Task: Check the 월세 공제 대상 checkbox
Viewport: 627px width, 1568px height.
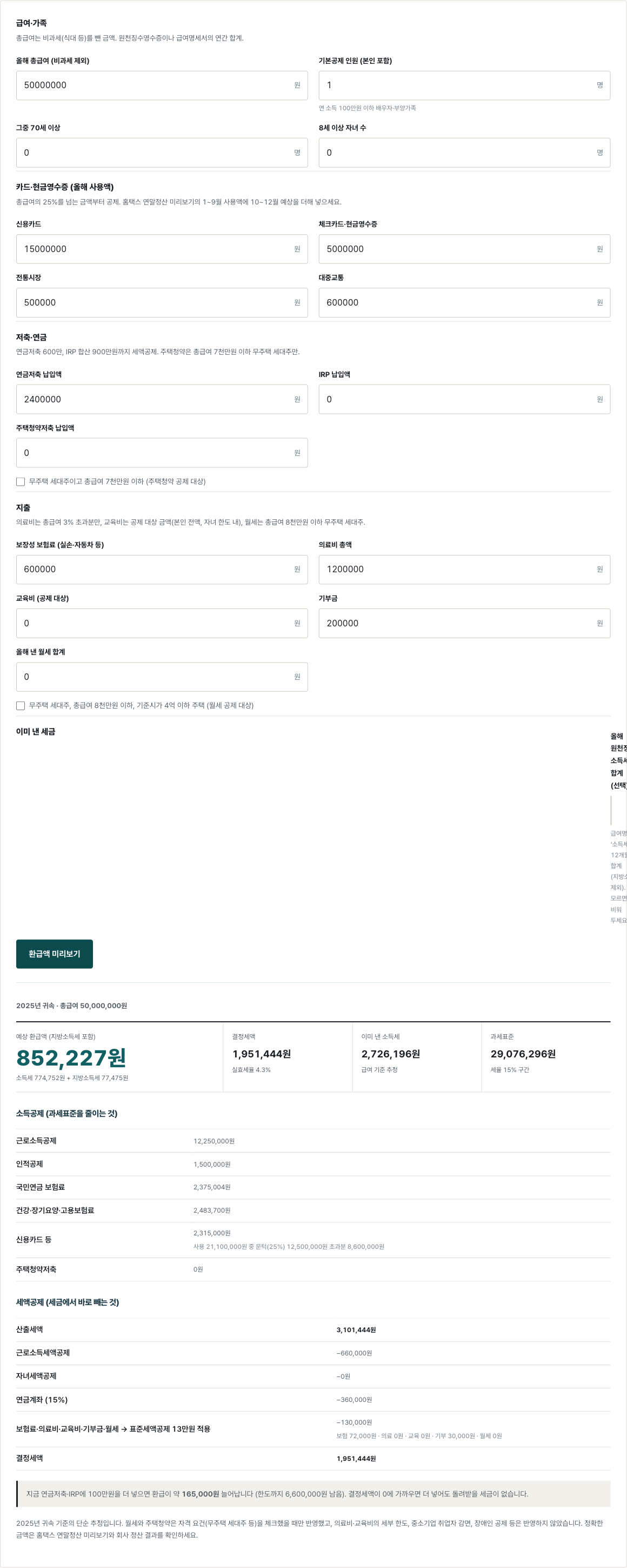Action: tap(21, 705)
